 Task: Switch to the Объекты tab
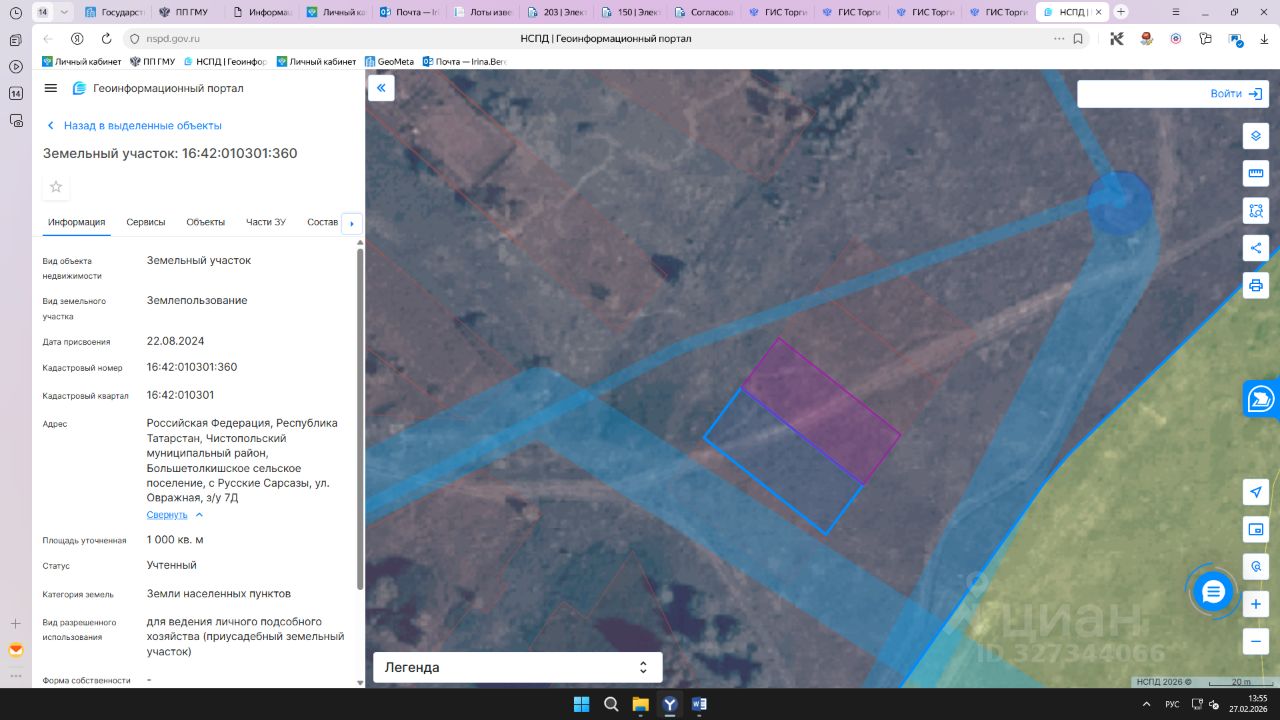(206, 222)
